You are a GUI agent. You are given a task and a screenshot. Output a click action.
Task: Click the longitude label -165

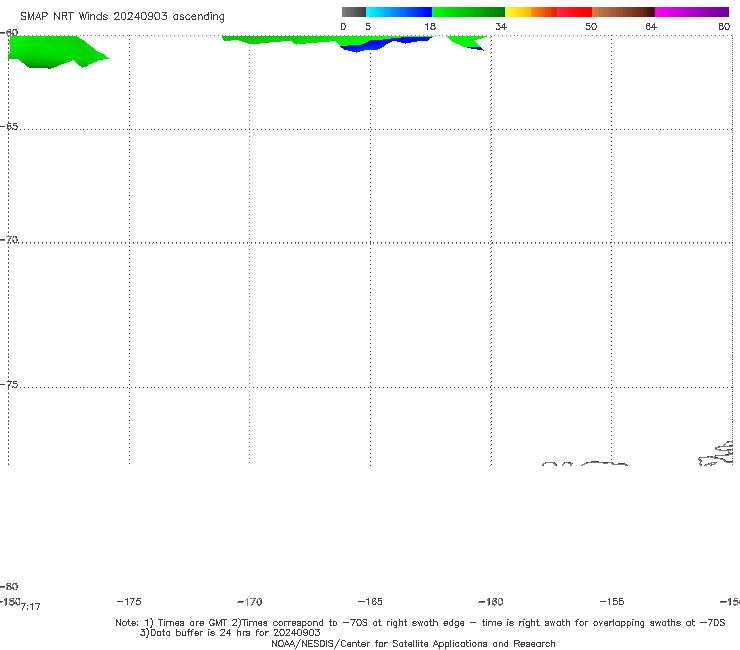(370, 602)
